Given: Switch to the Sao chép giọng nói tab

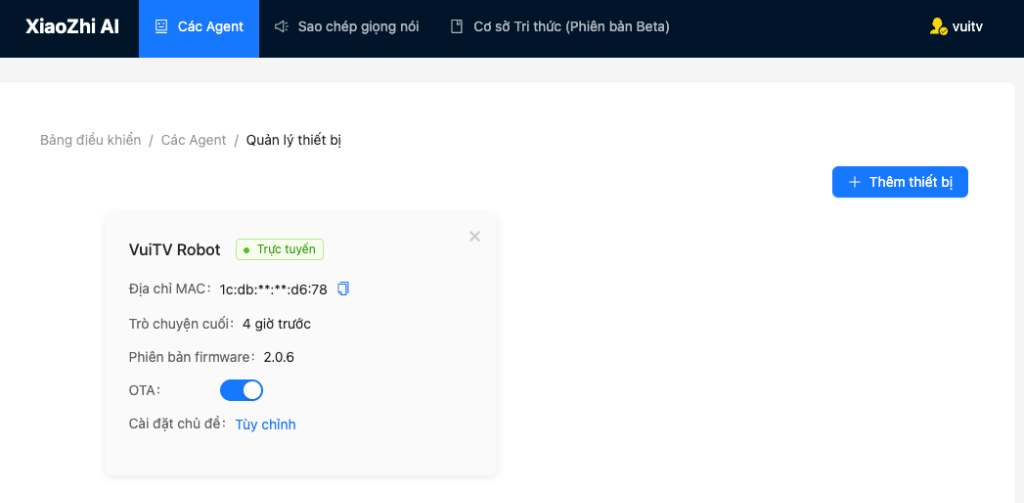Looking at the screenshot, I should 358,27.
